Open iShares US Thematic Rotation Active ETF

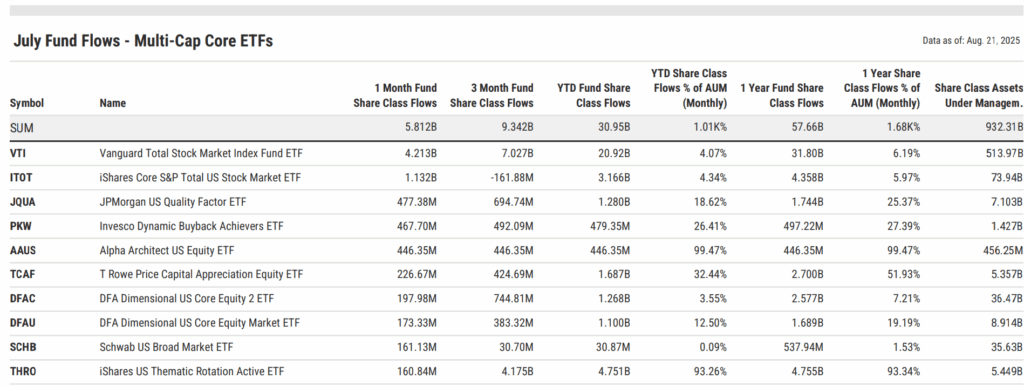coord(191,371)
